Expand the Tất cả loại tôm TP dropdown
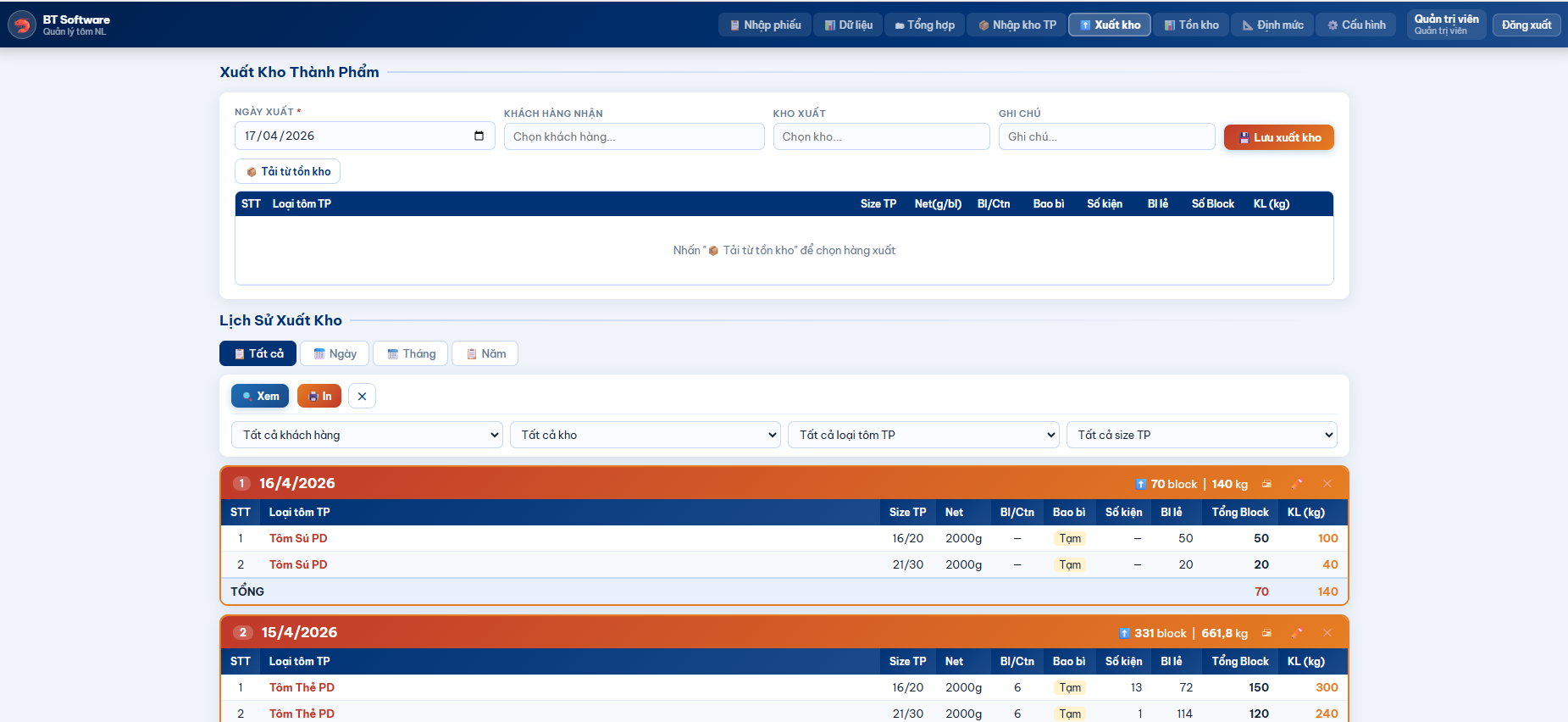 [x=923, y=435]
